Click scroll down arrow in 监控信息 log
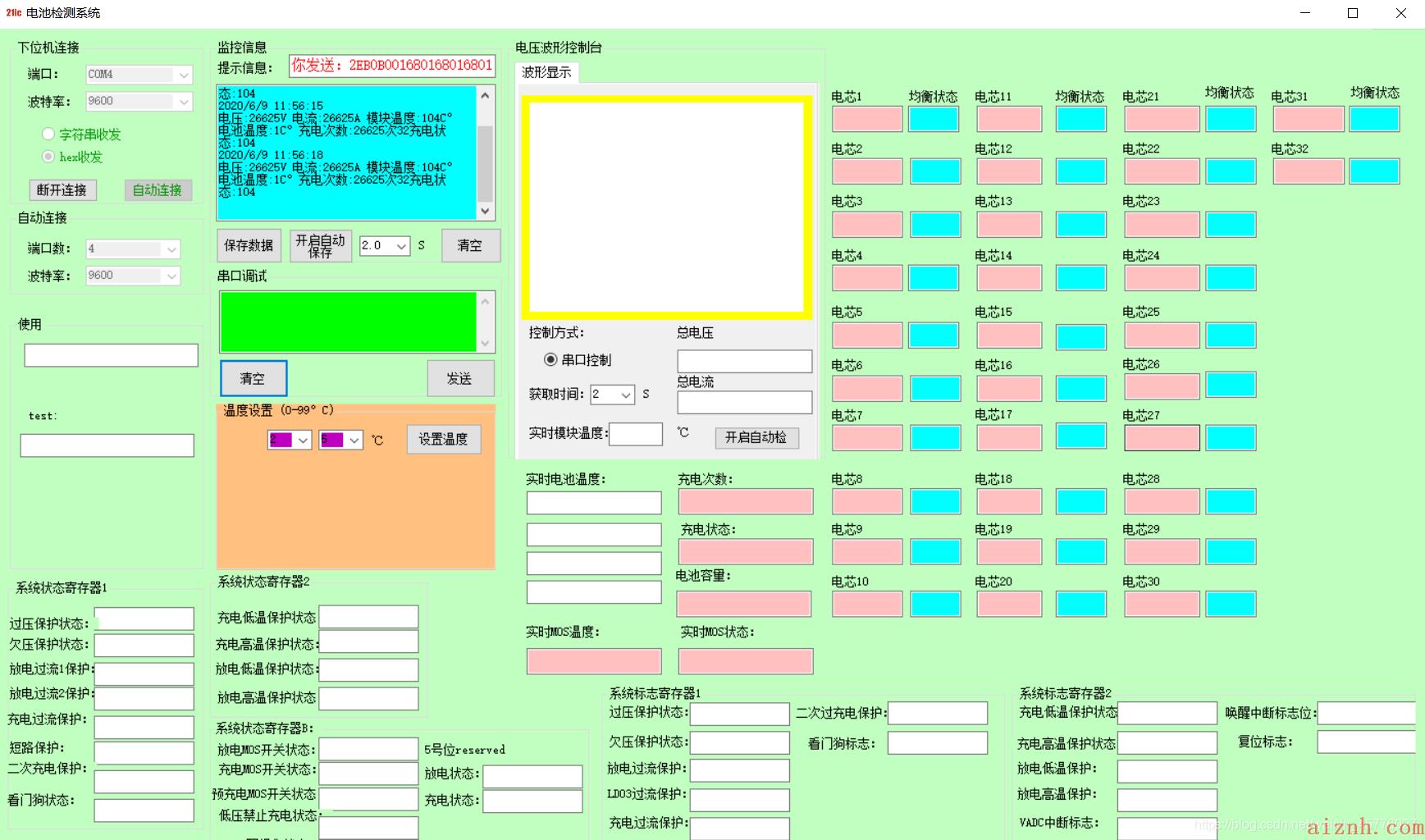1425x840 pixels. click(485, 211)
